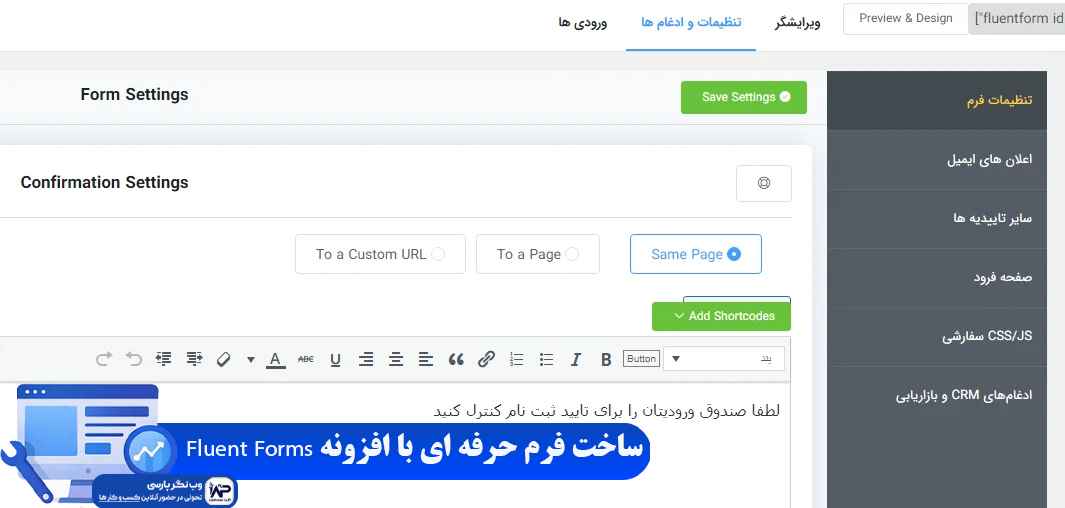1065x508 pixels.
Task: Open اعلان های ایمیل in sidebar
Action: tap(937, 160)
